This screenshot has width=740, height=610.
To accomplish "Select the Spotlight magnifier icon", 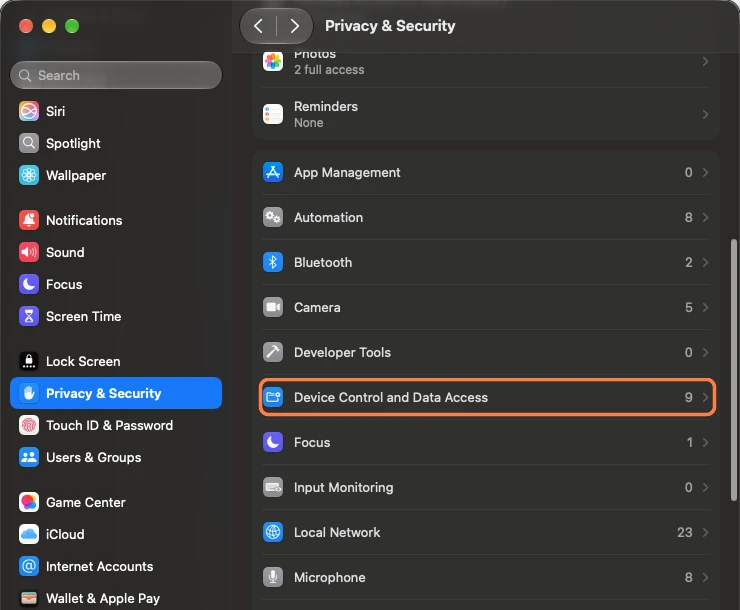I will (29, 143).
